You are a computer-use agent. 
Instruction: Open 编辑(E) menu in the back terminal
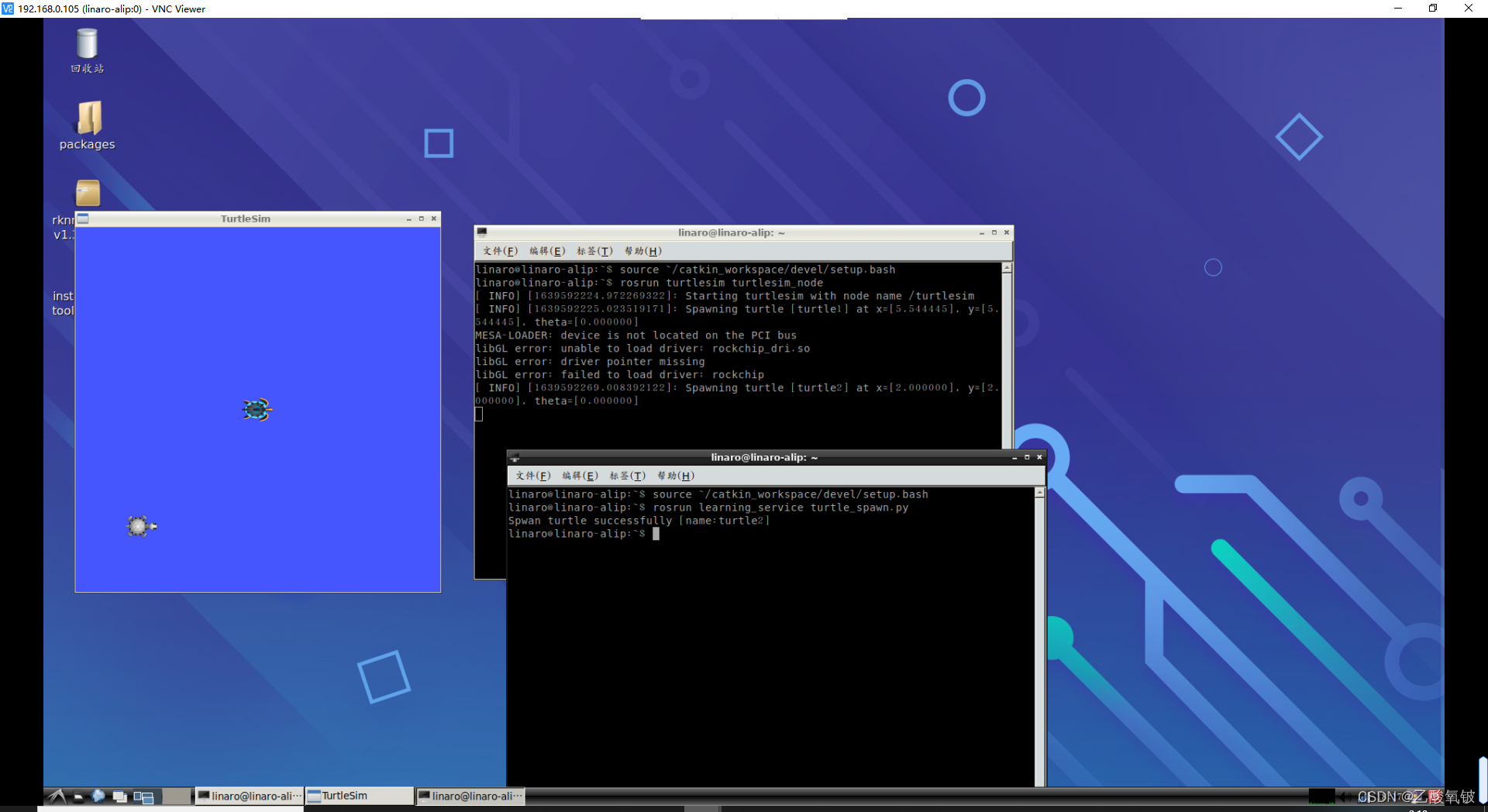(x=547, y=251)
